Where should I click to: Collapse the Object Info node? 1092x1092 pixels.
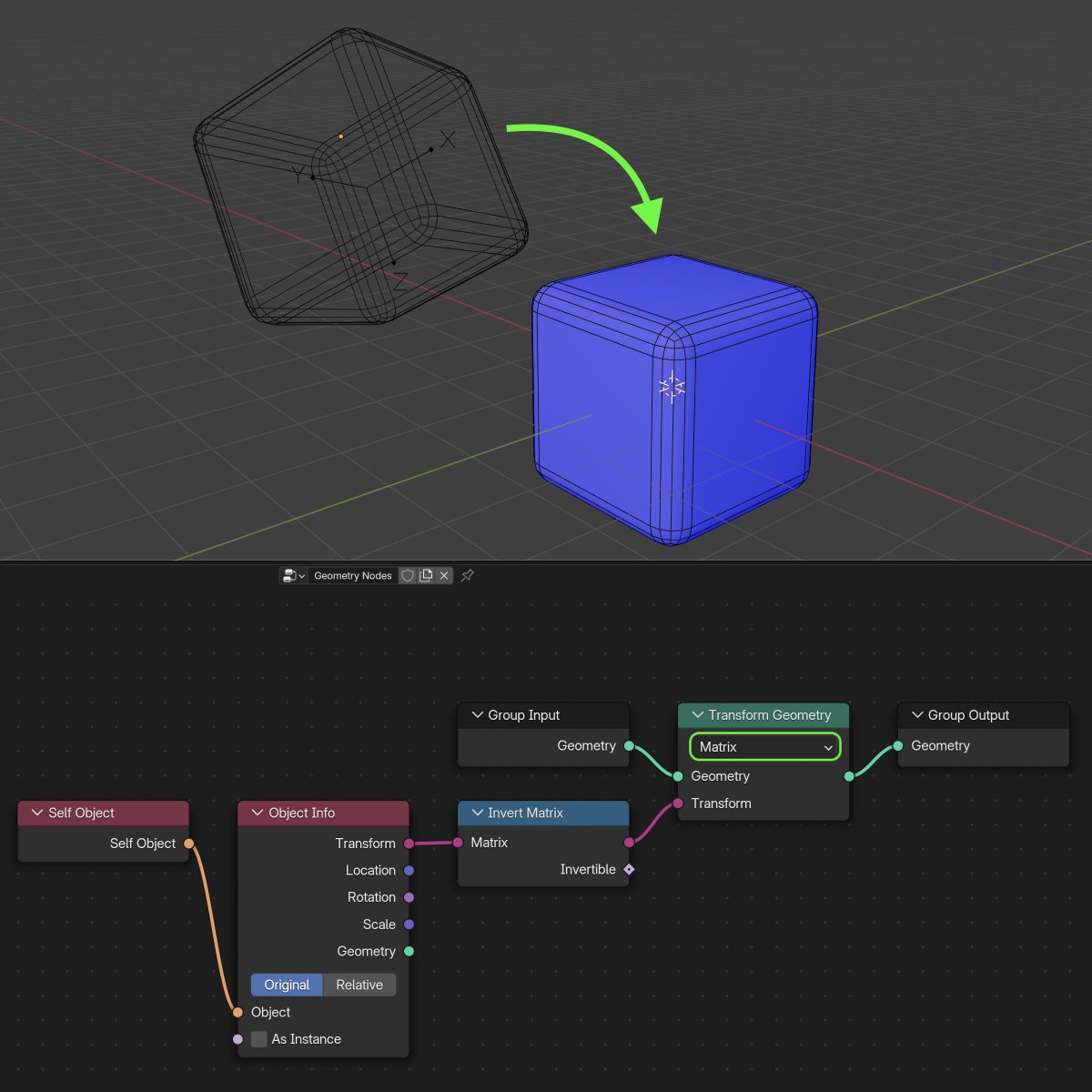(x=258, y=813)
